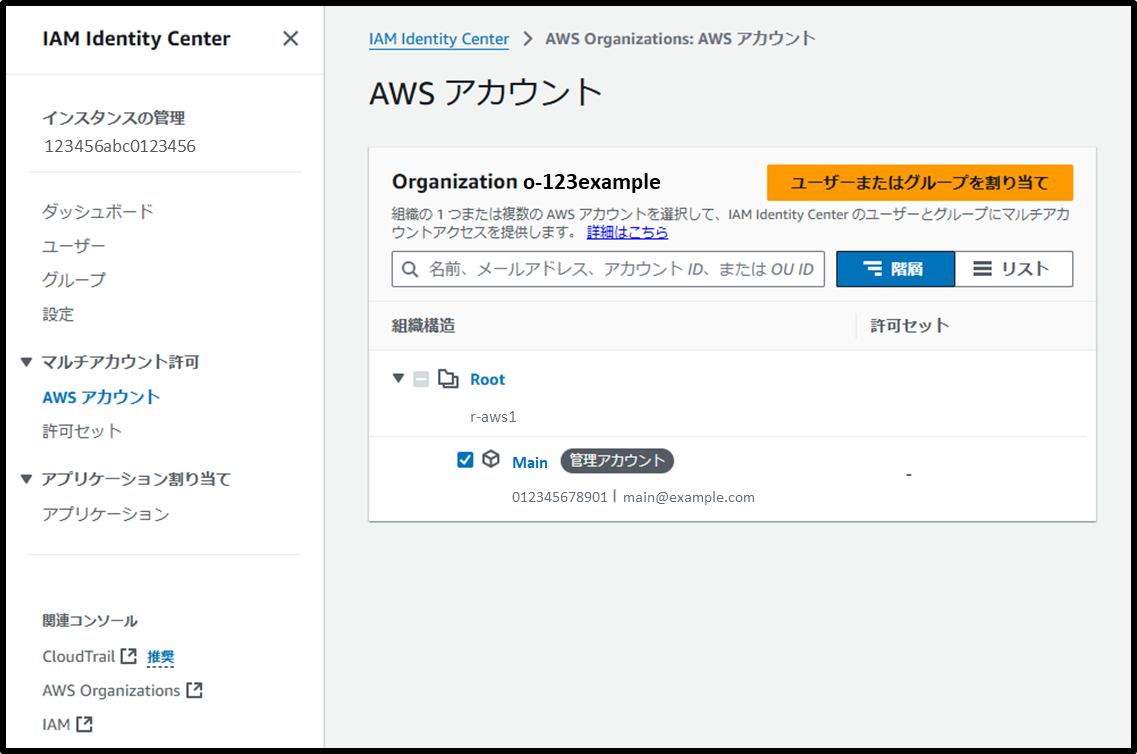Switch to 階層 hierarchy view
Screen dimensions: 1137x754
pos(896,269)
